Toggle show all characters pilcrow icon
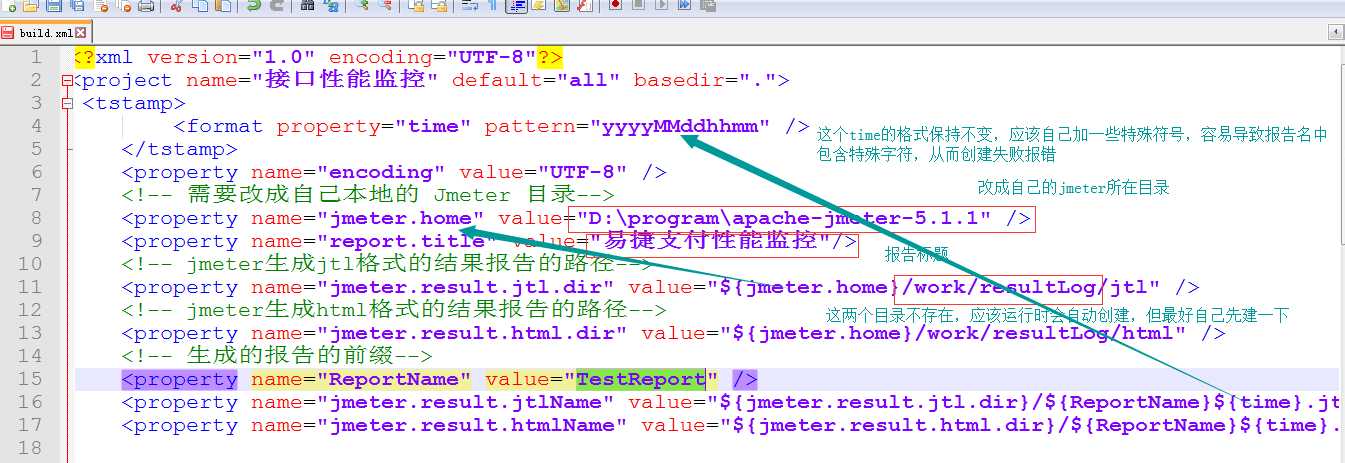The height and width of the screenshot is (463, 1345). pyautogui.click(x=492, y=6)
